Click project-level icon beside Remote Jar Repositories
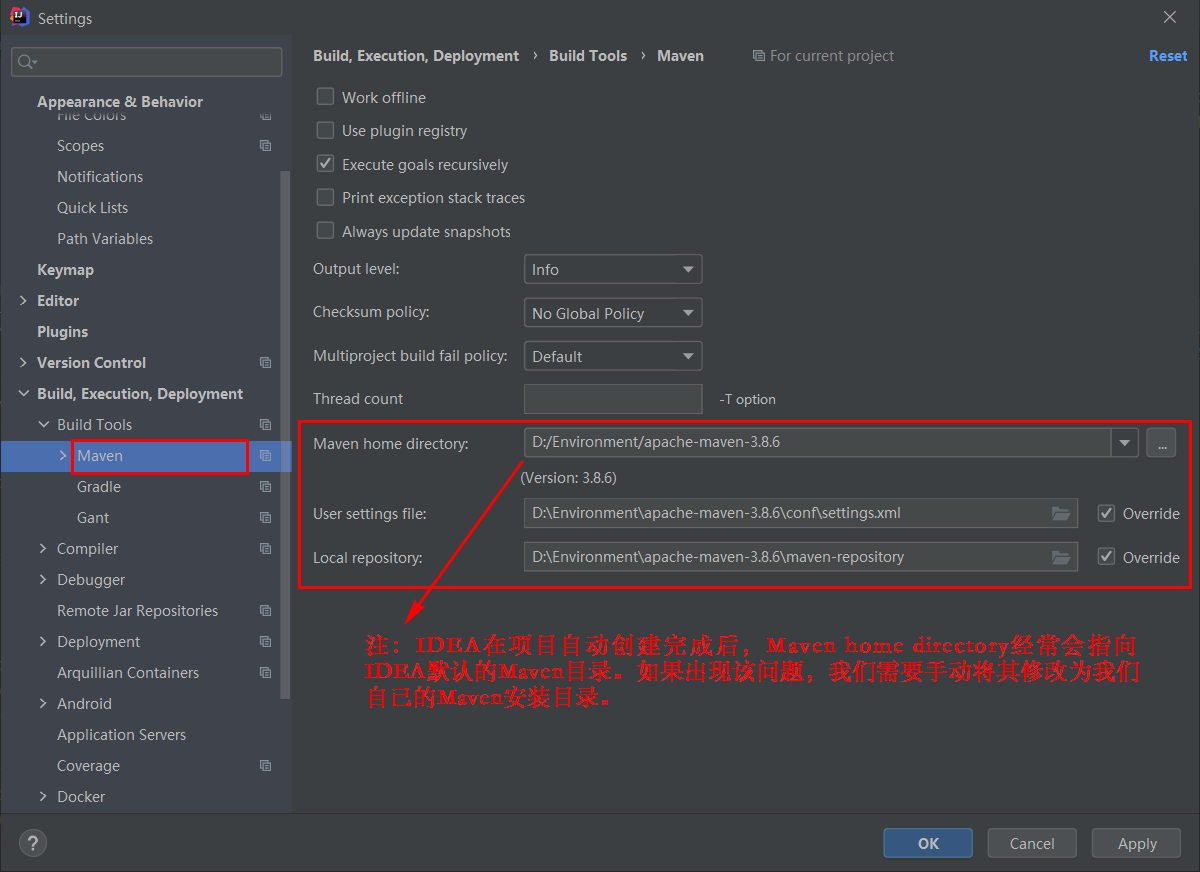The image size is (1200, 872). click(x=265, y=611)
